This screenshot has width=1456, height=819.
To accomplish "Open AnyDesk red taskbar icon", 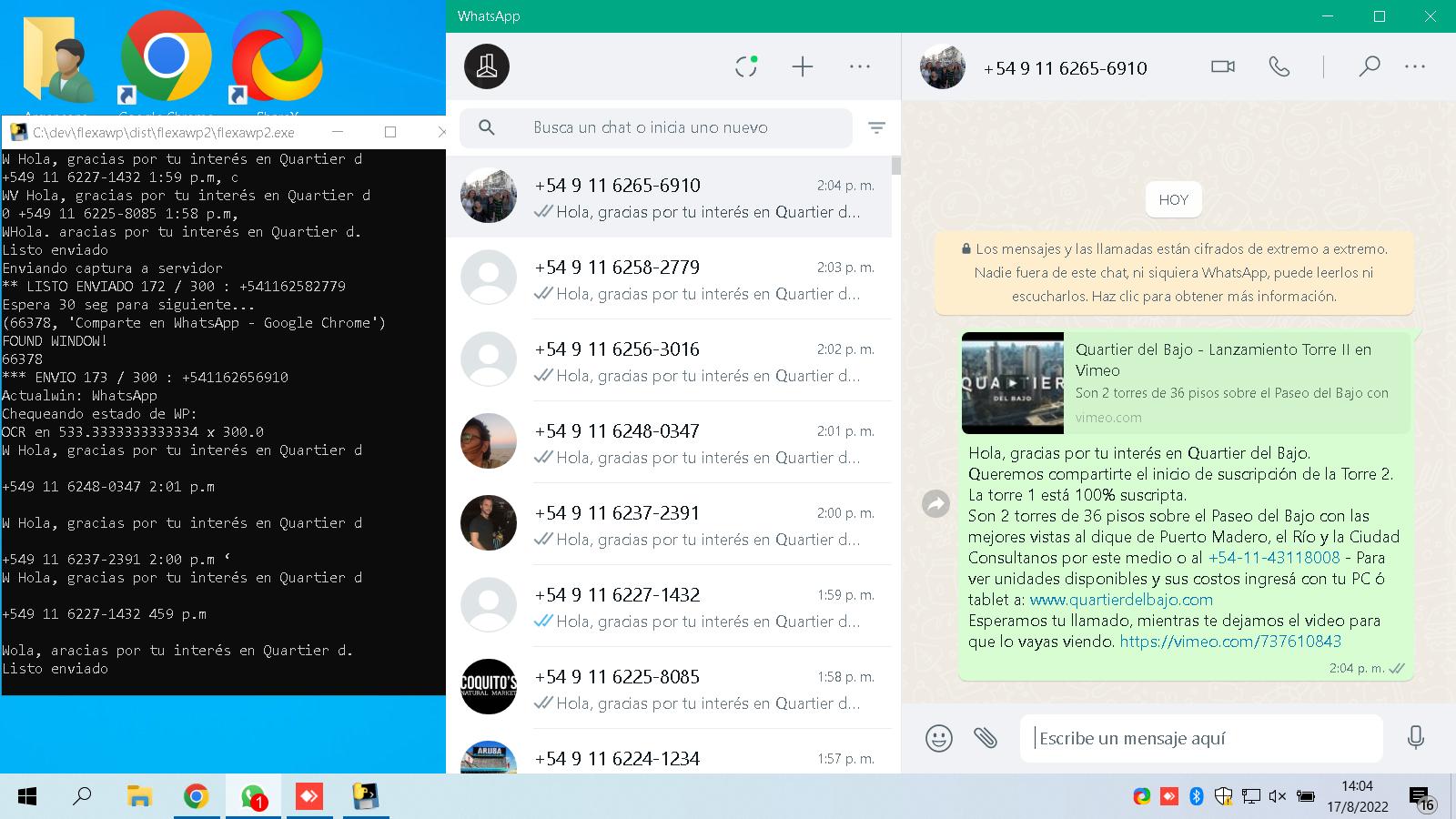I will point(309,797).
